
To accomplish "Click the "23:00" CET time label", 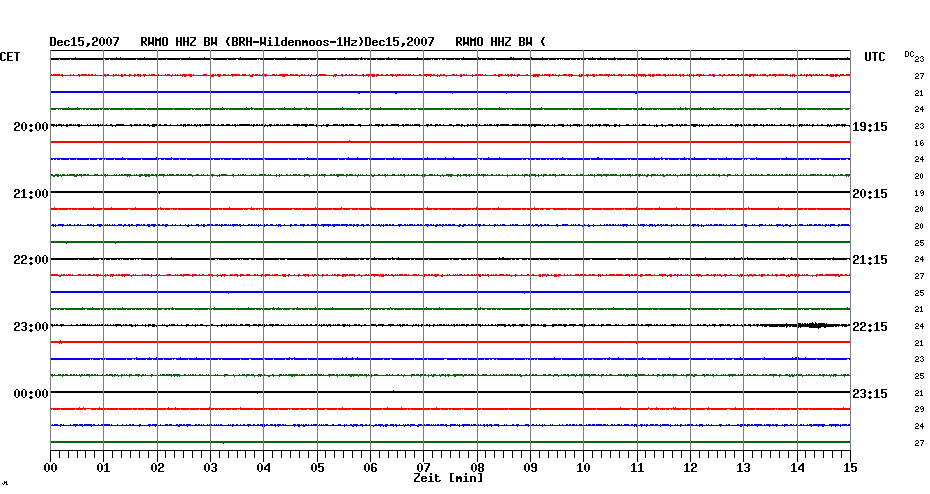I will pyautogui.click(x=31, y=327).
